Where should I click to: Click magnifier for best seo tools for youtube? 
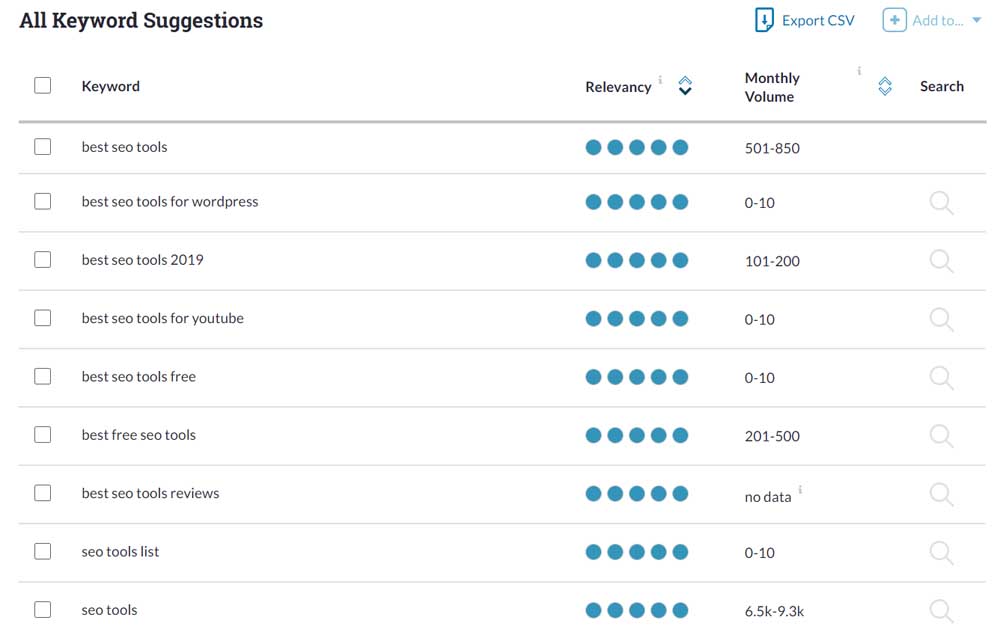[941, 320]
